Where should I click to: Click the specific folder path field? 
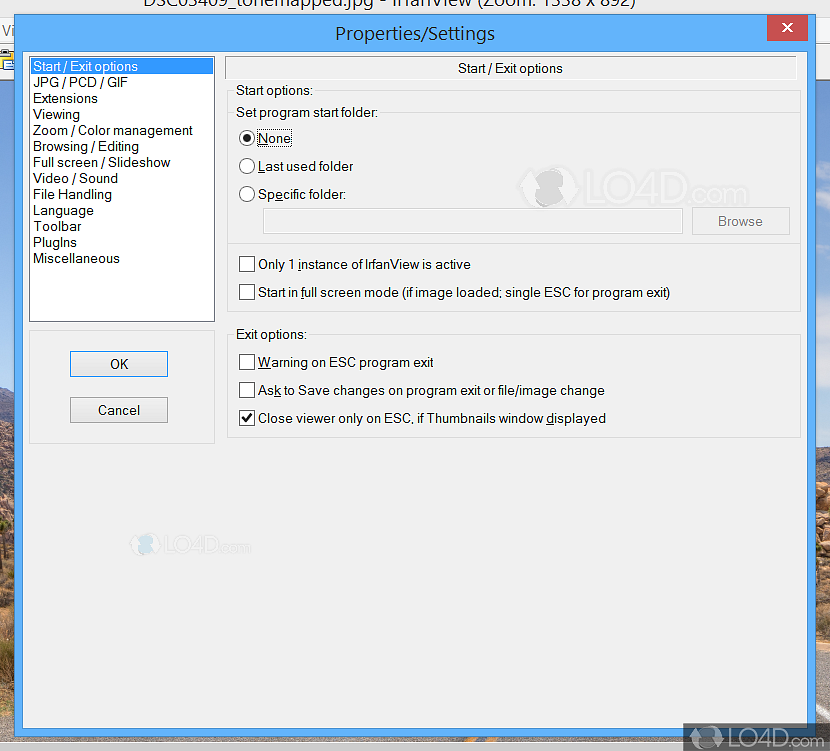(473, 221)
